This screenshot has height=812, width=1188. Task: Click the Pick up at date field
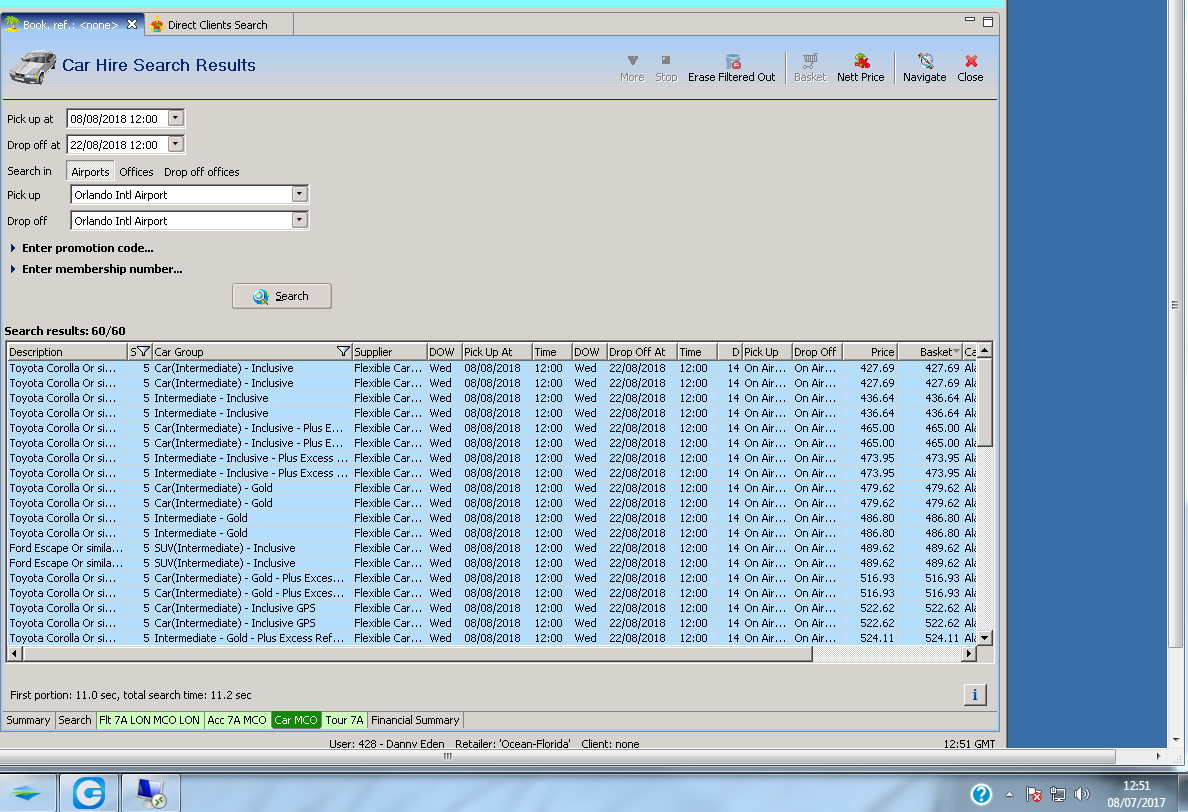coord(117,118)
